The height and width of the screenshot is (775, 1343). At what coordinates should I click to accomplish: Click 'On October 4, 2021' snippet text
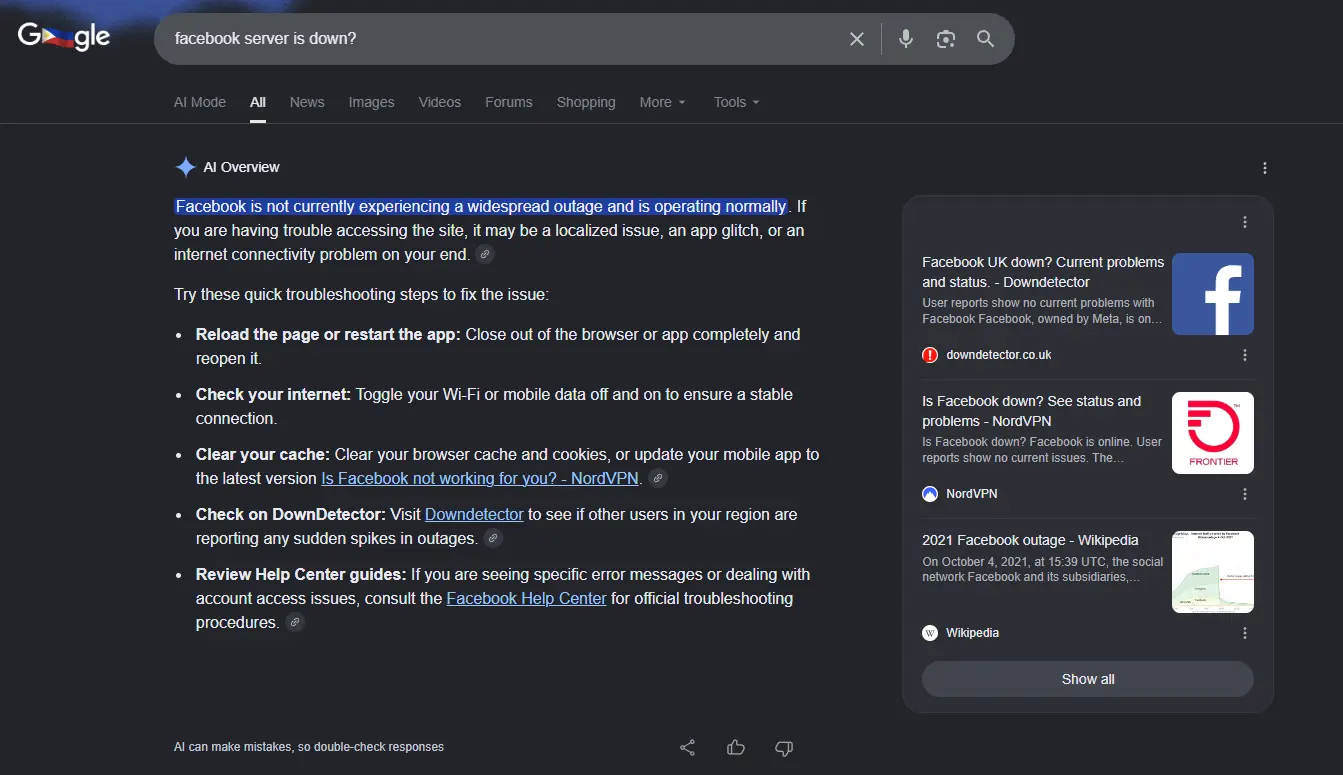coord(1043,569)
